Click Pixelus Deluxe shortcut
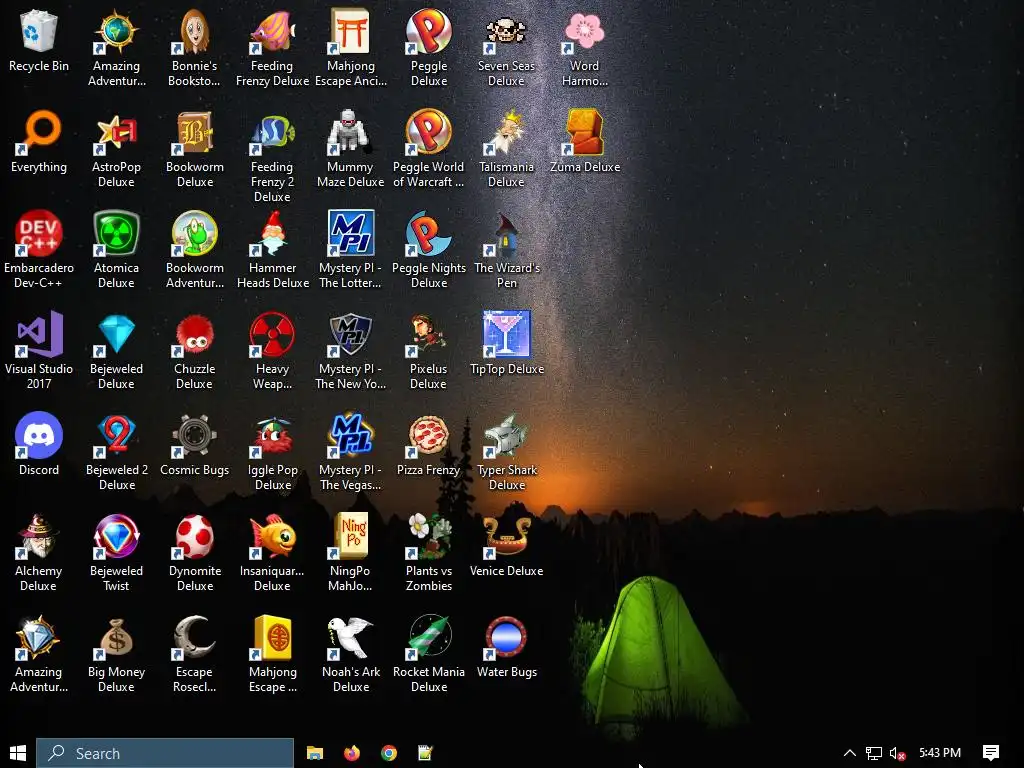This screenshot has height=768, width=1024. tap(428, 334)
